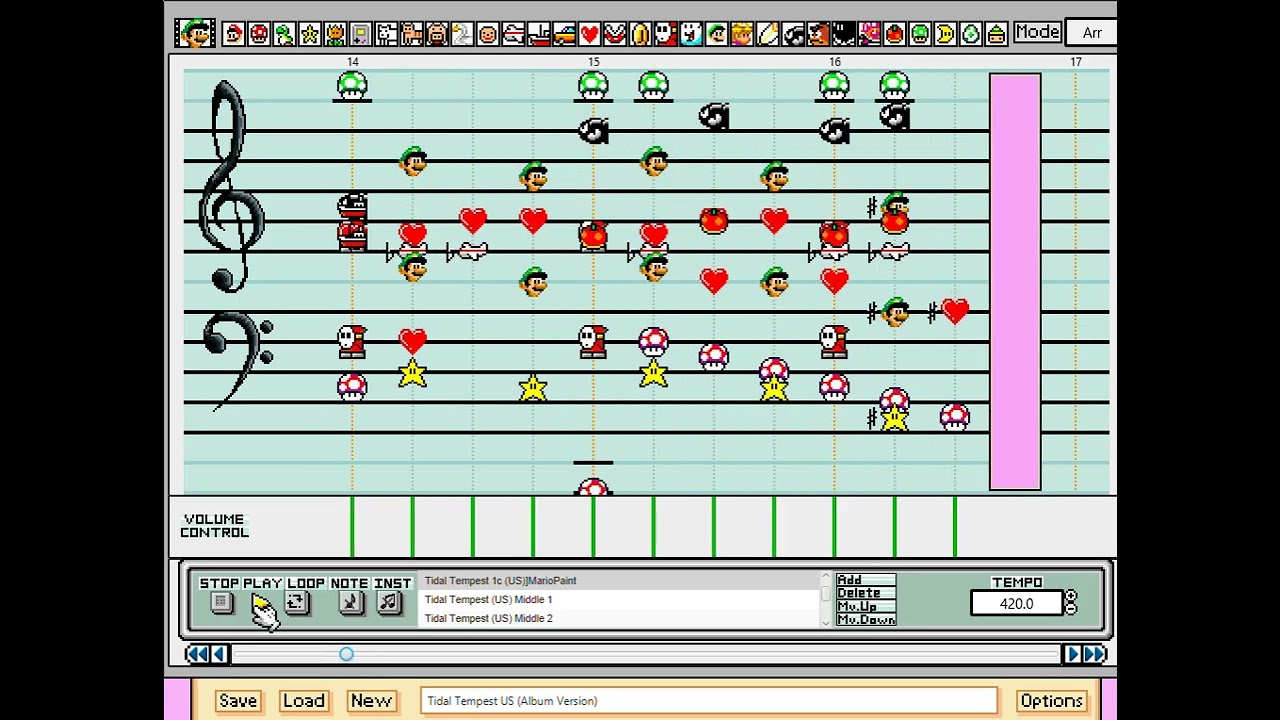Open the Options button
Image resolution: width=1280 pixels, height=720 pixels.
pos(1052,701)
